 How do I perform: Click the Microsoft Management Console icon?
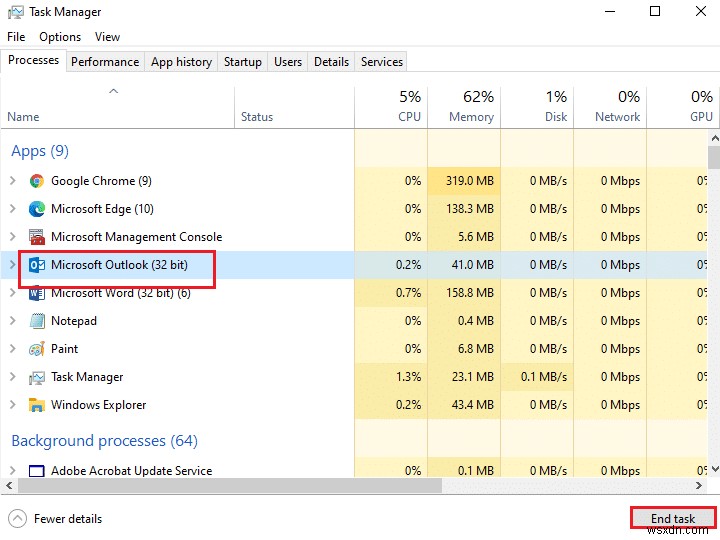click(37, 237)
